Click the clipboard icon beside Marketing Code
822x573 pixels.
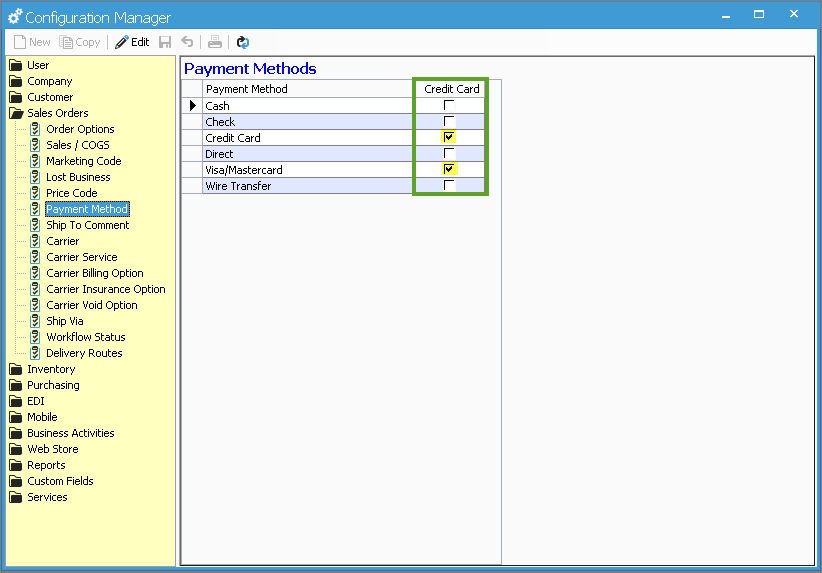click(x=35, y=161)
